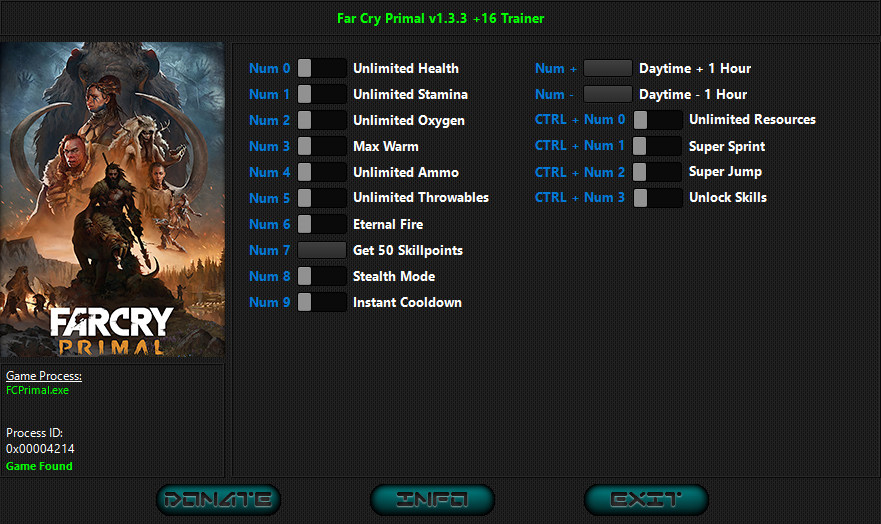Turn on Unlimited Oxygen switch

click(x=322, y=120)
